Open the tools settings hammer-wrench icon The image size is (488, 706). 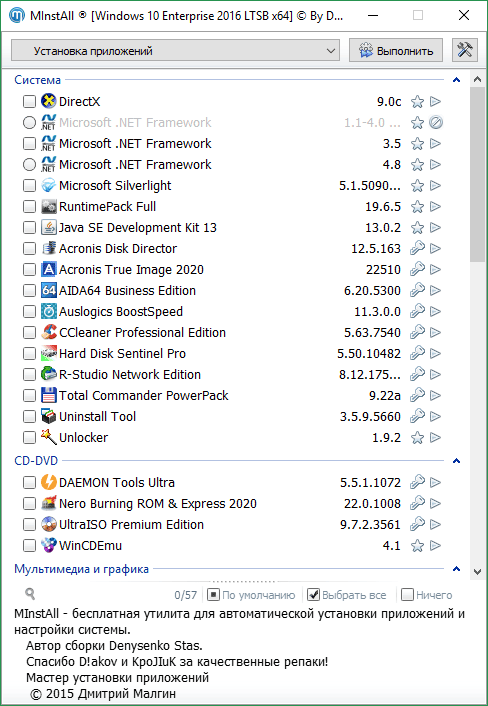coord(465,50)
